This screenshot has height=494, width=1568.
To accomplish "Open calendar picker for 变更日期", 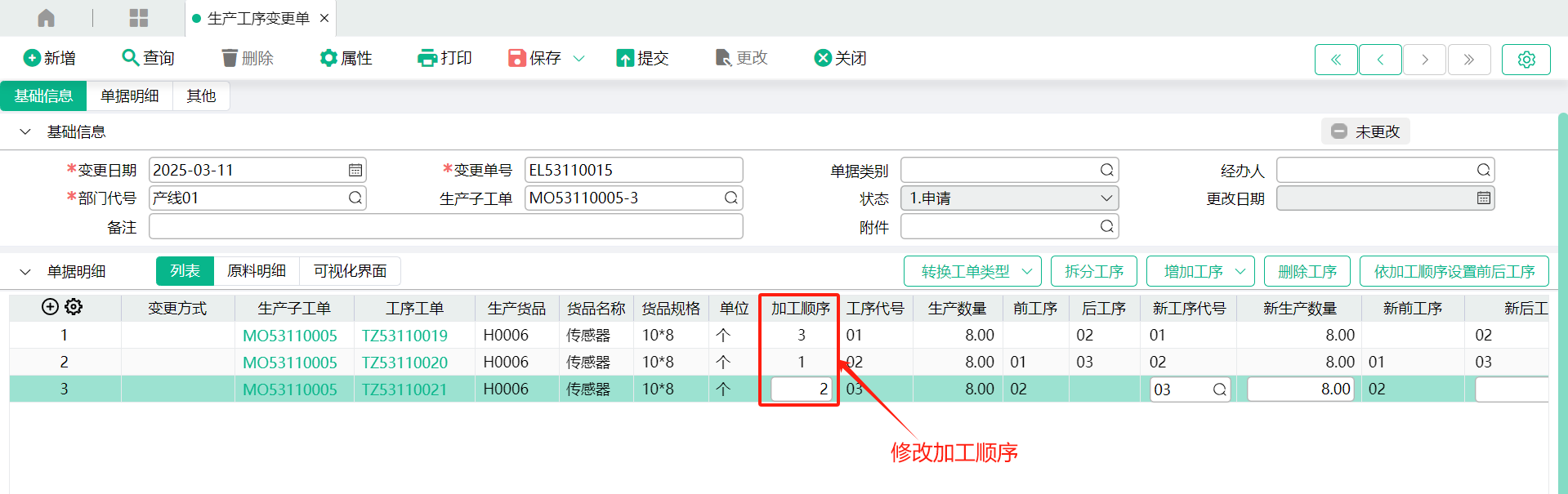I will [355, 171].
